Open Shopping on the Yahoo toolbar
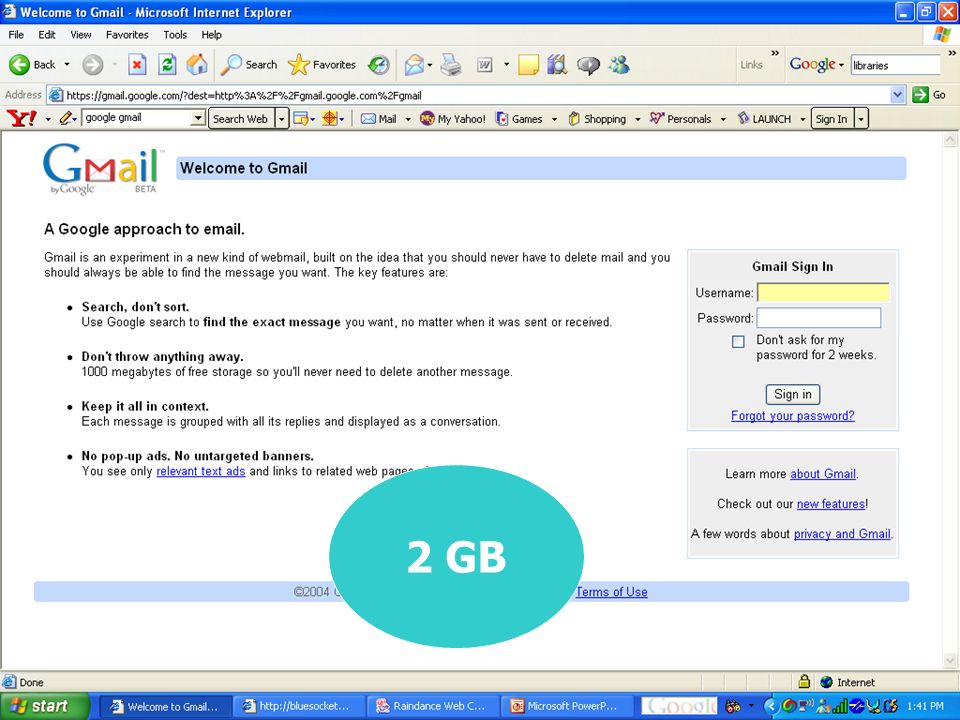 (597, 119)
